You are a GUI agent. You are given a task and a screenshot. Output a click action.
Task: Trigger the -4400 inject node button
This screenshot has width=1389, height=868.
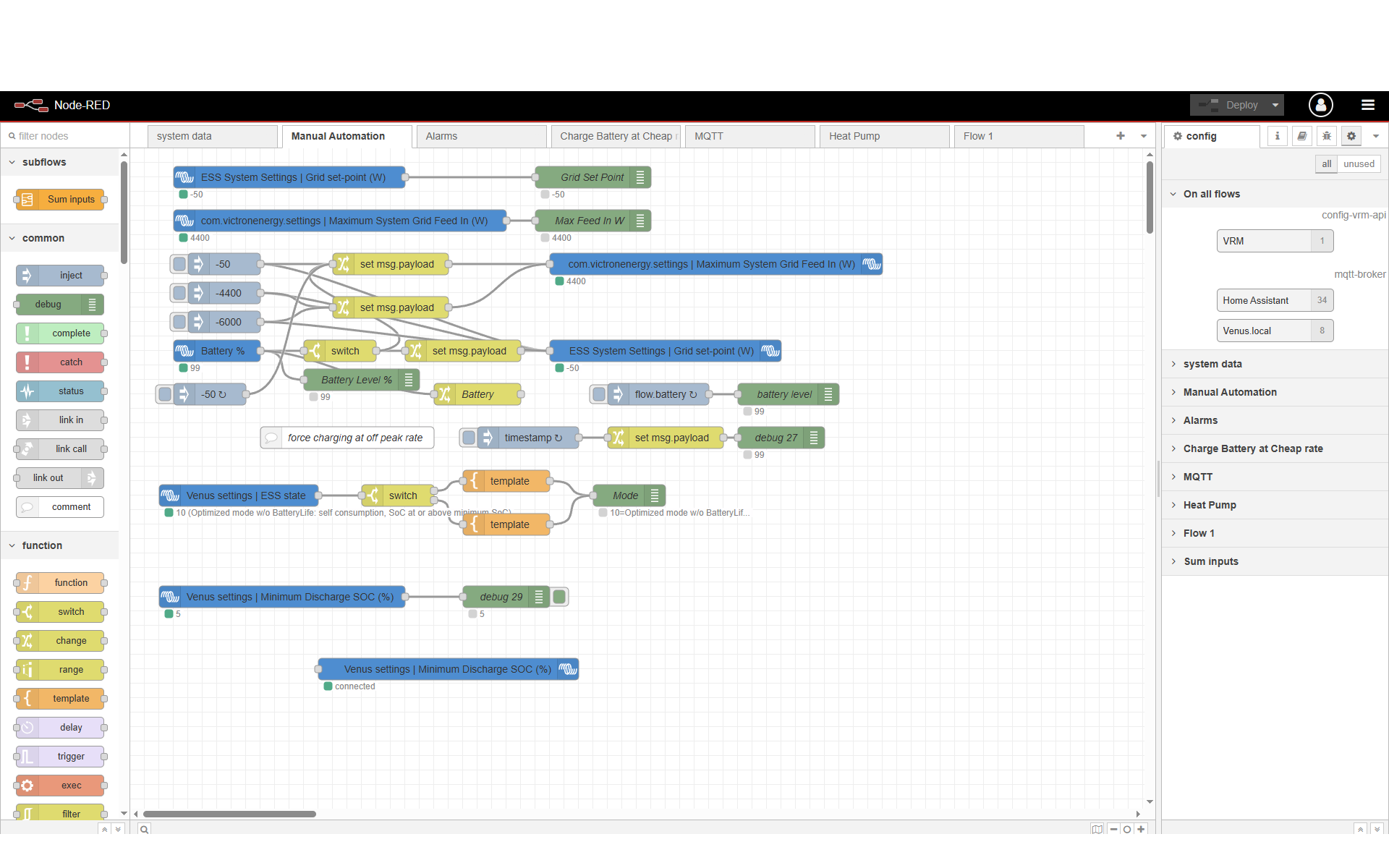[179, 293]
